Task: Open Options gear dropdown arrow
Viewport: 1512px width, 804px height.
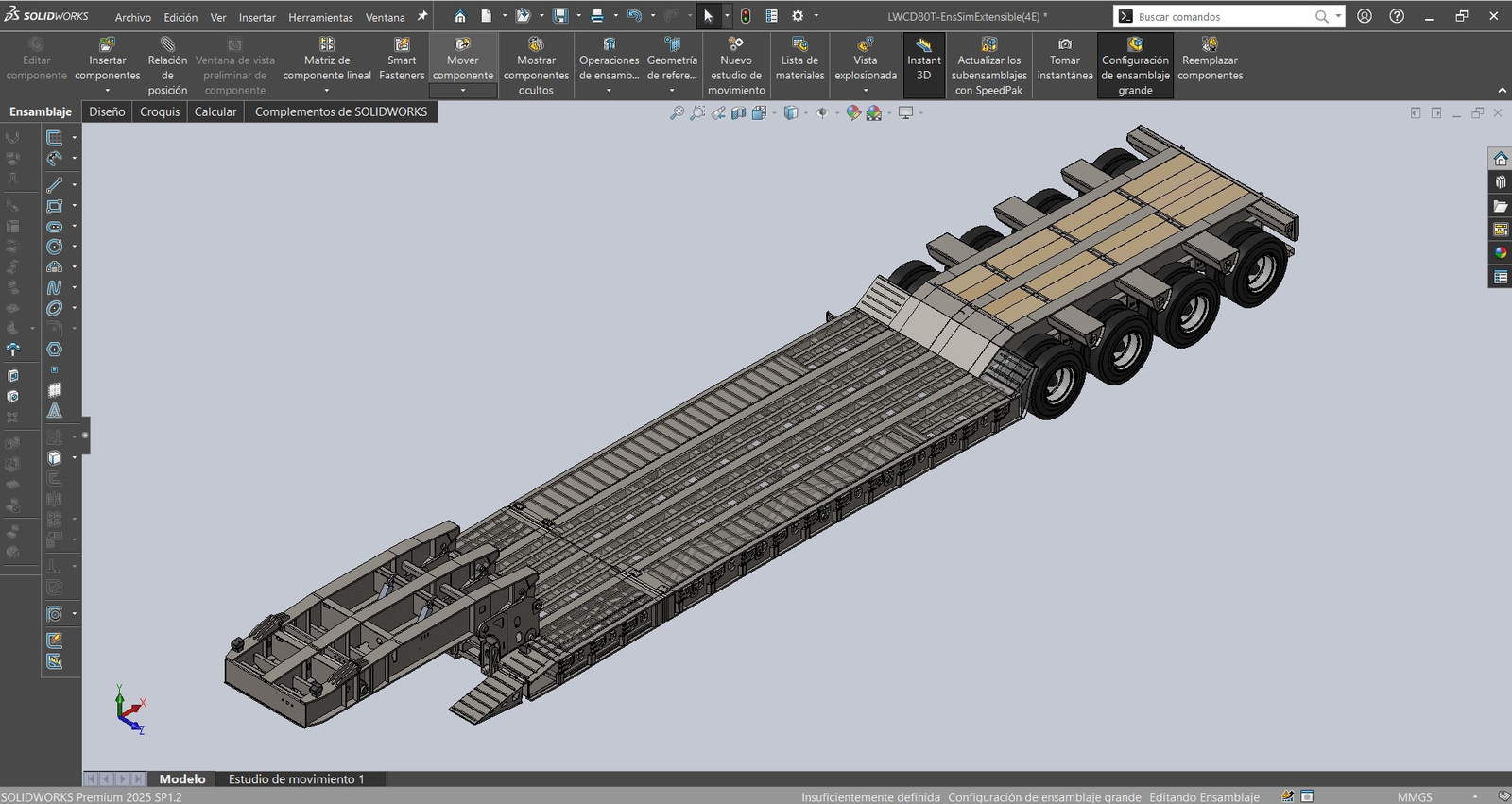Action: coord(816,16)
